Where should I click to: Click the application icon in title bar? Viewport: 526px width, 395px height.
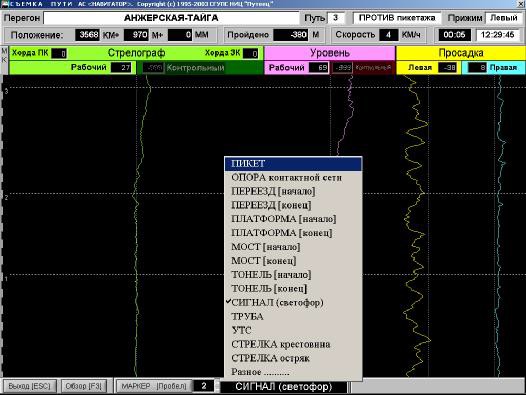pyautogui.click(x=5, y=4)
